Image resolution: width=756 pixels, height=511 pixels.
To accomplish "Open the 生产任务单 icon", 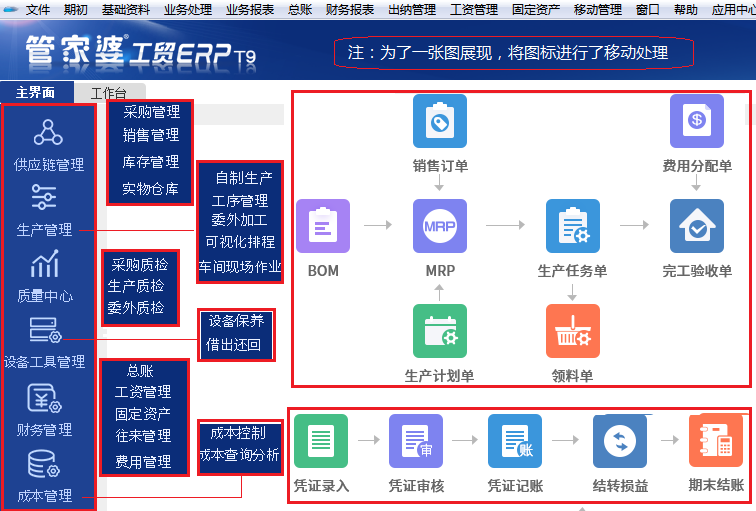I will pos(573,226).
